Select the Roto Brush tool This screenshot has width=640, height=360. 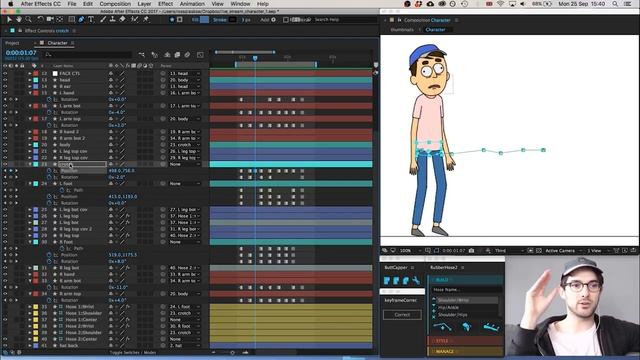pos(134,19)
